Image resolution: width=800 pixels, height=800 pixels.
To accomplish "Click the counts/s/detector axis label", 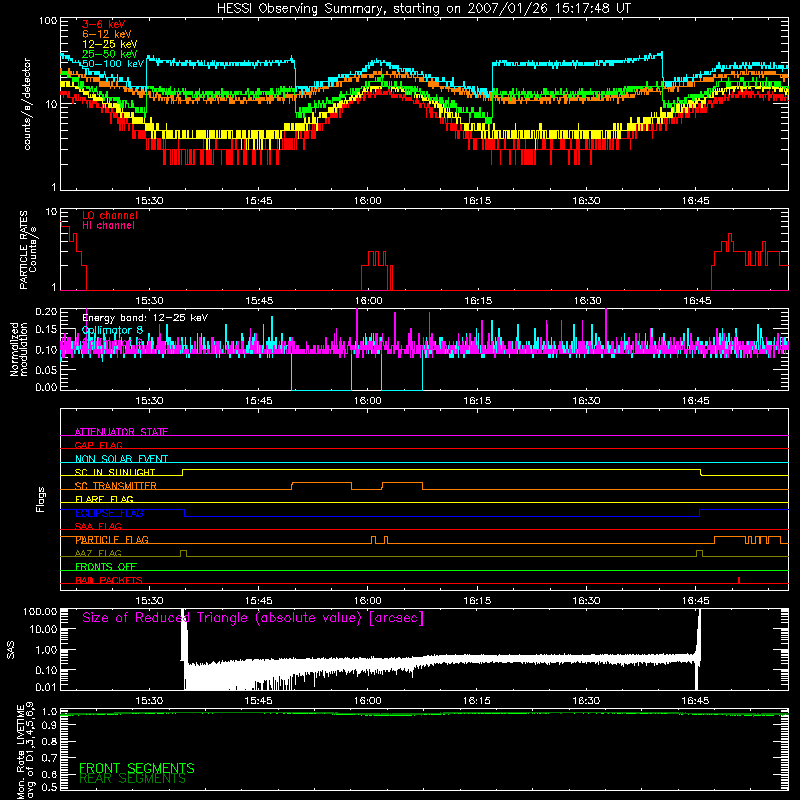I will tap(27, 104).
